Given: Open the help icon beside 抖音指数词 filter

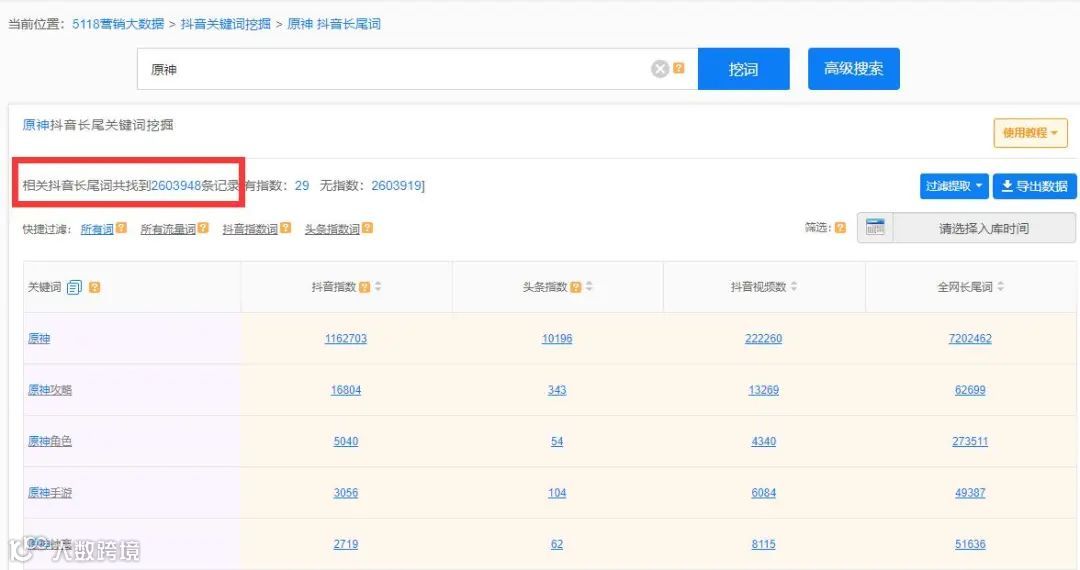Looking at the screenshot, I should pyautogui.click(x=286, y=228).
